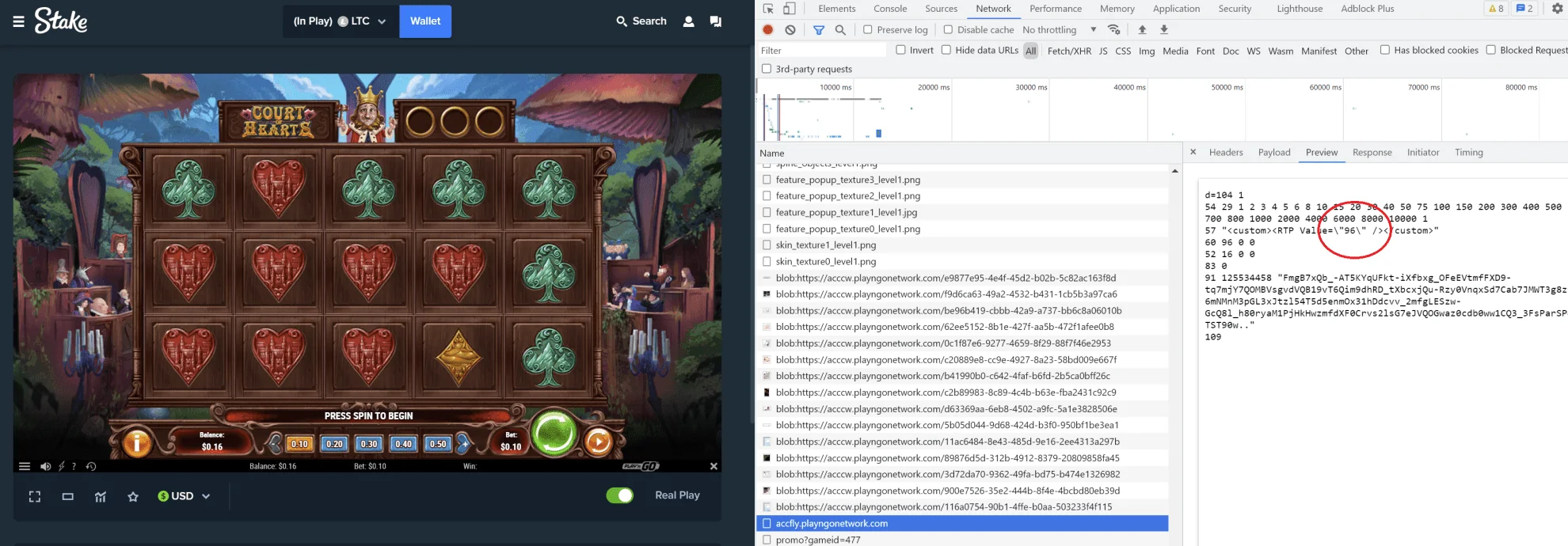Open the Stake hamburger menu

(x=18, y=21)
